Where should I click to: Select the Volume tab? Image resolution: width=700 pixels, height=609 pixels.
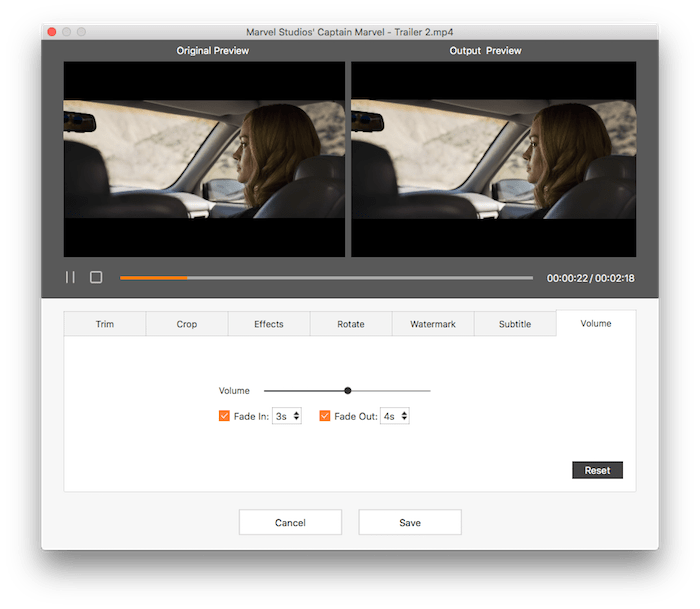(596, 323)
